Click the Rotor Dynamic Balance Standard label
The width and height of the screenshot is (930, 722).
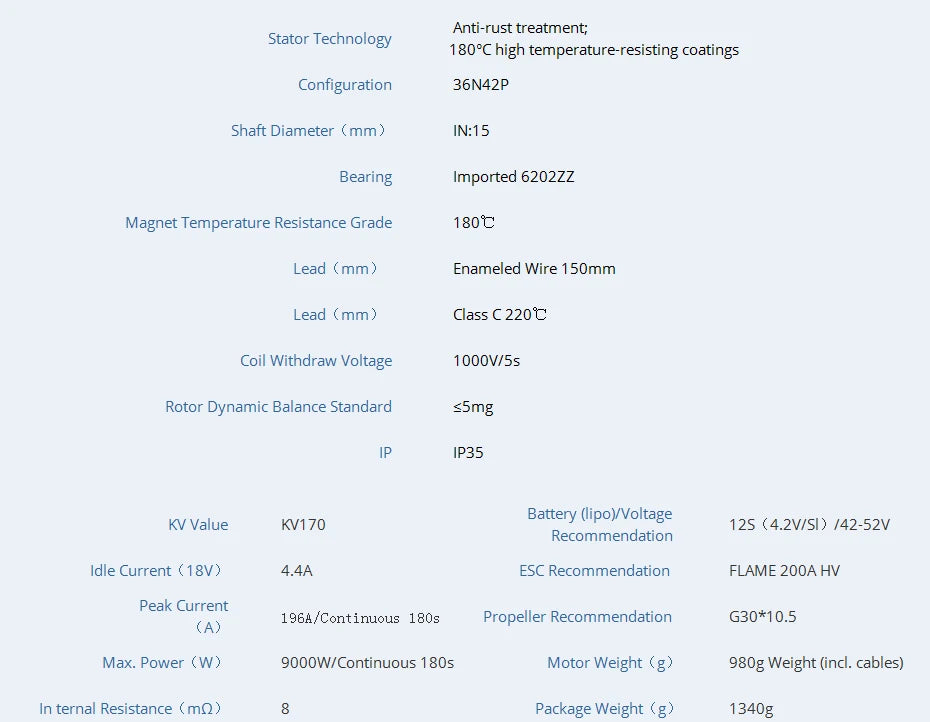278,406
